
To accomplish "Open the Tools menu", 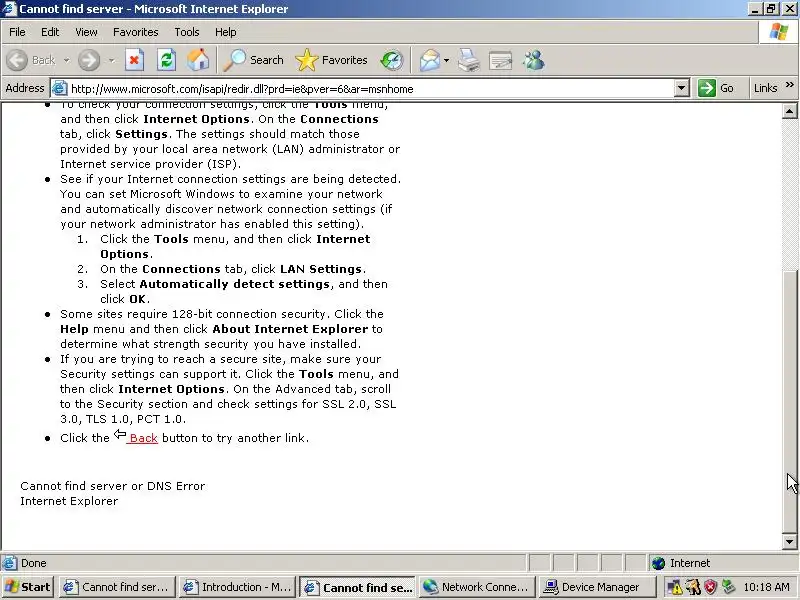I will tap(187, 32).
